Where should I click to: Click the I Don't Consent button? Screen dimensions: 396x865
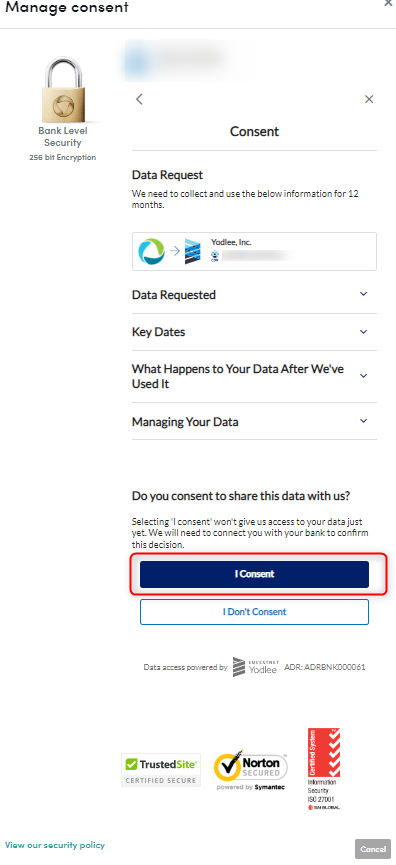tap(254, 612)
